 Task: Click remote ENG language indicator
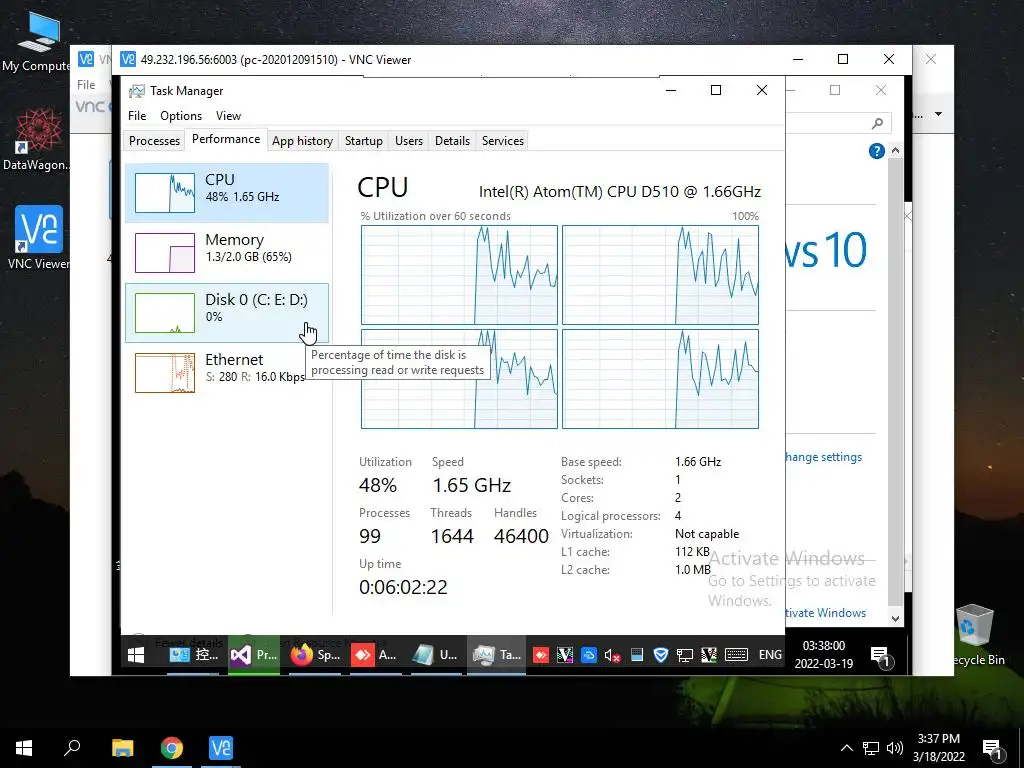pos(770,654)
